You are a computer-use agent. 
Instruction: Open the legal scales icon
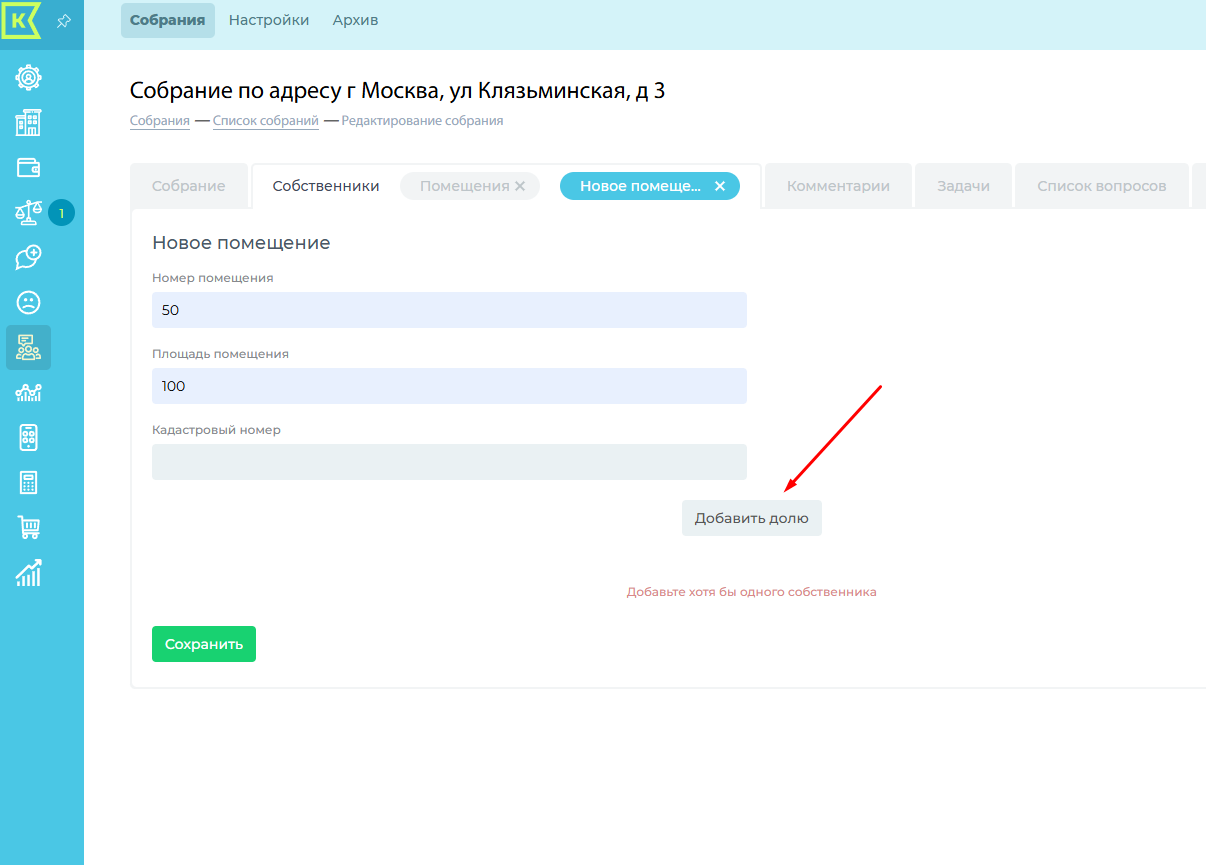pos(27,212)
